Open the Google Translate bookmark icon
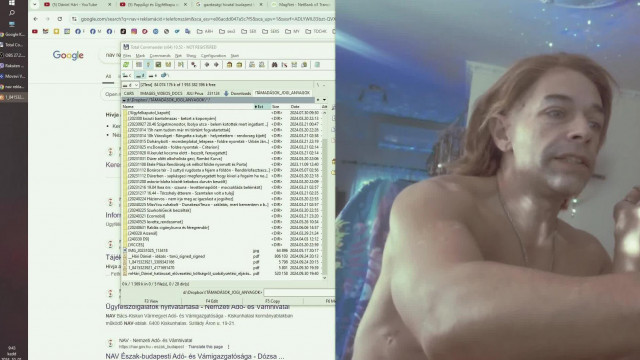Screen dimensions: 640x360 188,31
